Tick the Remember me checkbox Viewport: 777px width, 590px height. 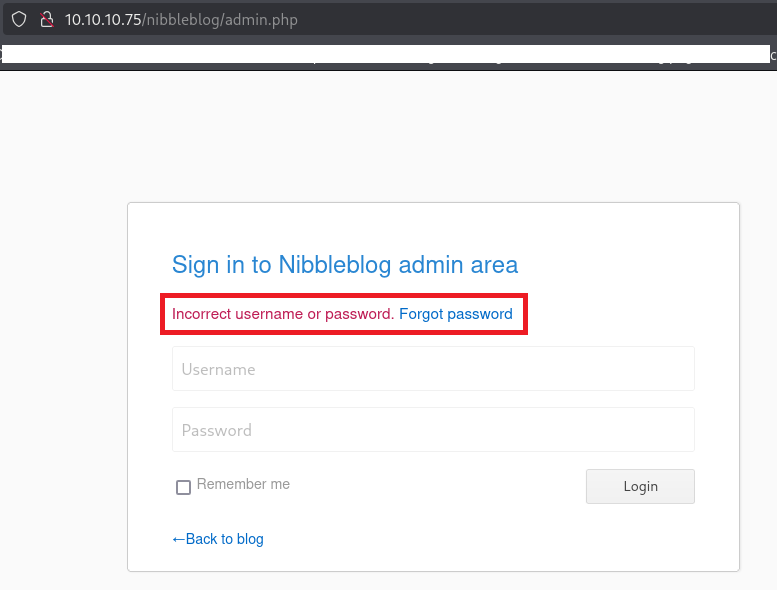(183, 487)
